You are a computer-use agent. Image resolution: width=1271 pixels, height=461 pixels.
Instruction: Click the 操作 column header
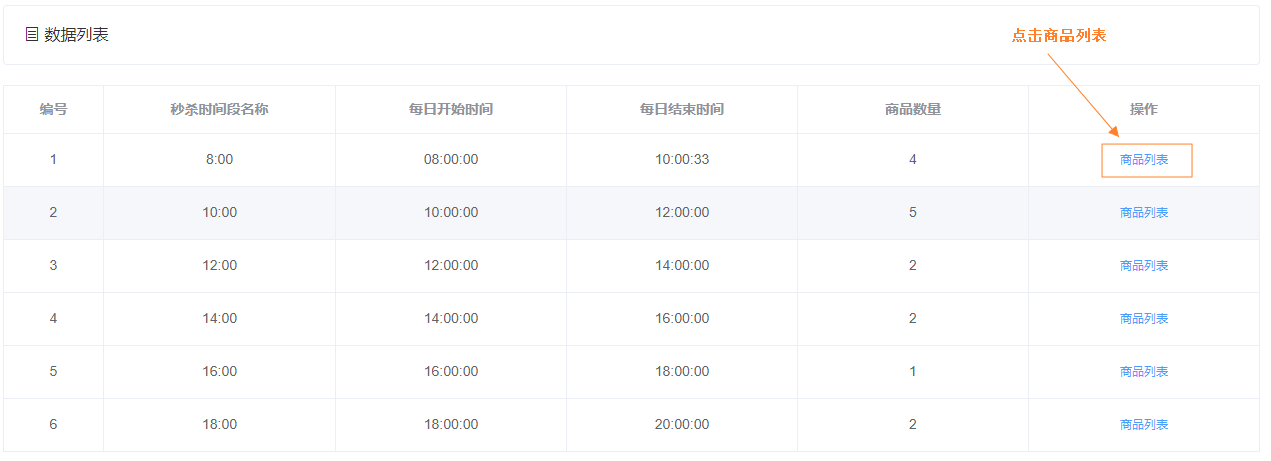click(x=1144, y=110)
